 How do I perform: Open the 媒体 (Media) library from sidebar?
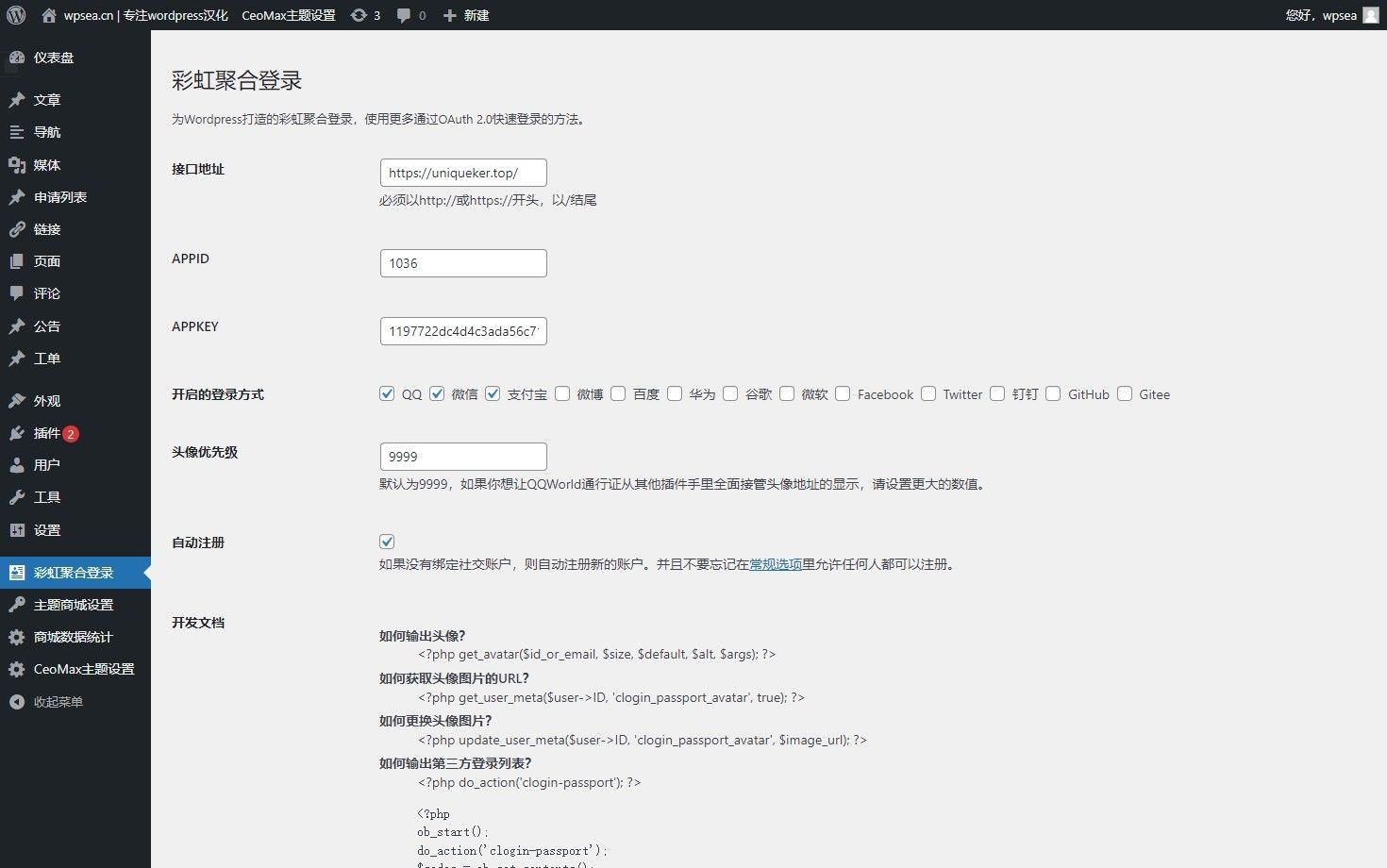(47, 164)
